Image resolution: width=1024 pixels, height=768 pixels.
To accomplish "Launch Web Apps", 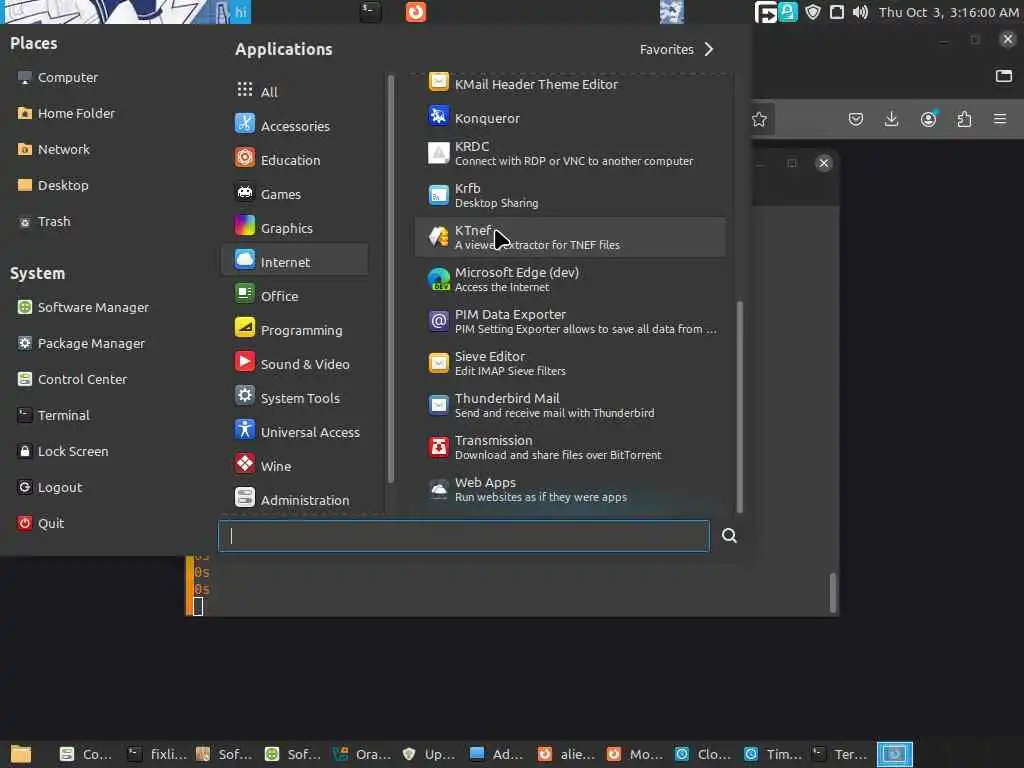I will click(569, 489).
